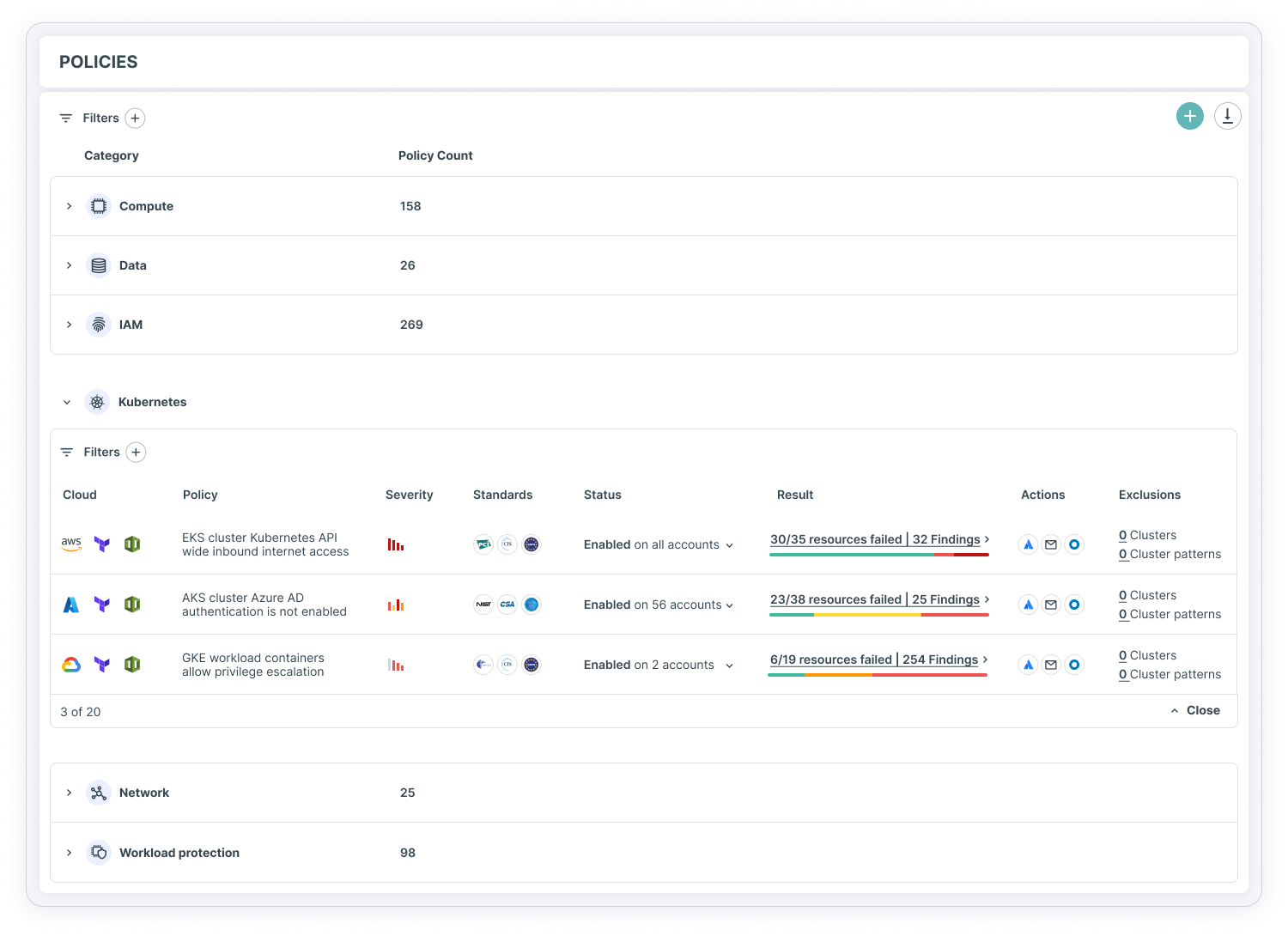Click the Jira action icon for AKS policy
Screen dimensions: 1288x936
tap(1028, 605)
